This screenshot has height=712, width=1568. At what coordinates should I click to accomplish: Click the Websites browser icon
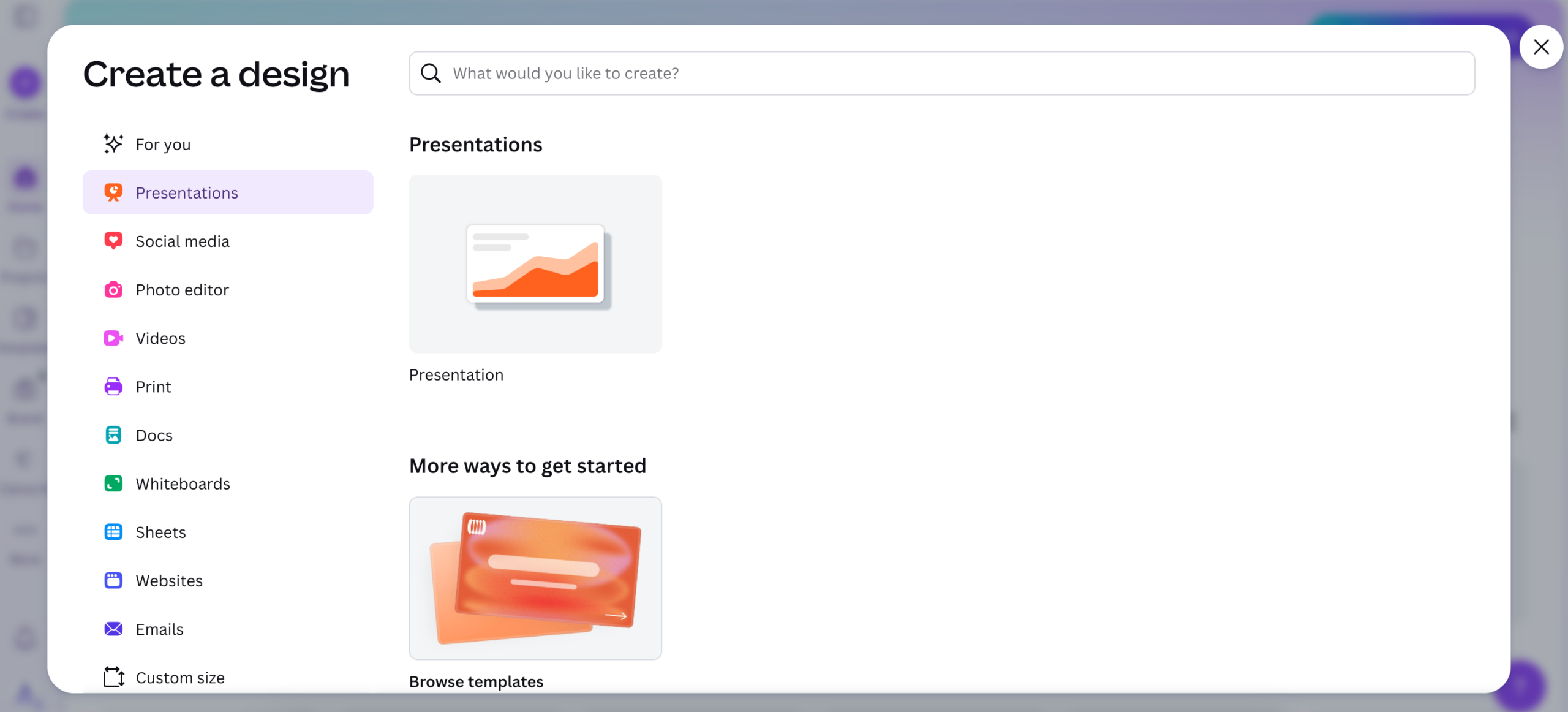tap(113, 580)
